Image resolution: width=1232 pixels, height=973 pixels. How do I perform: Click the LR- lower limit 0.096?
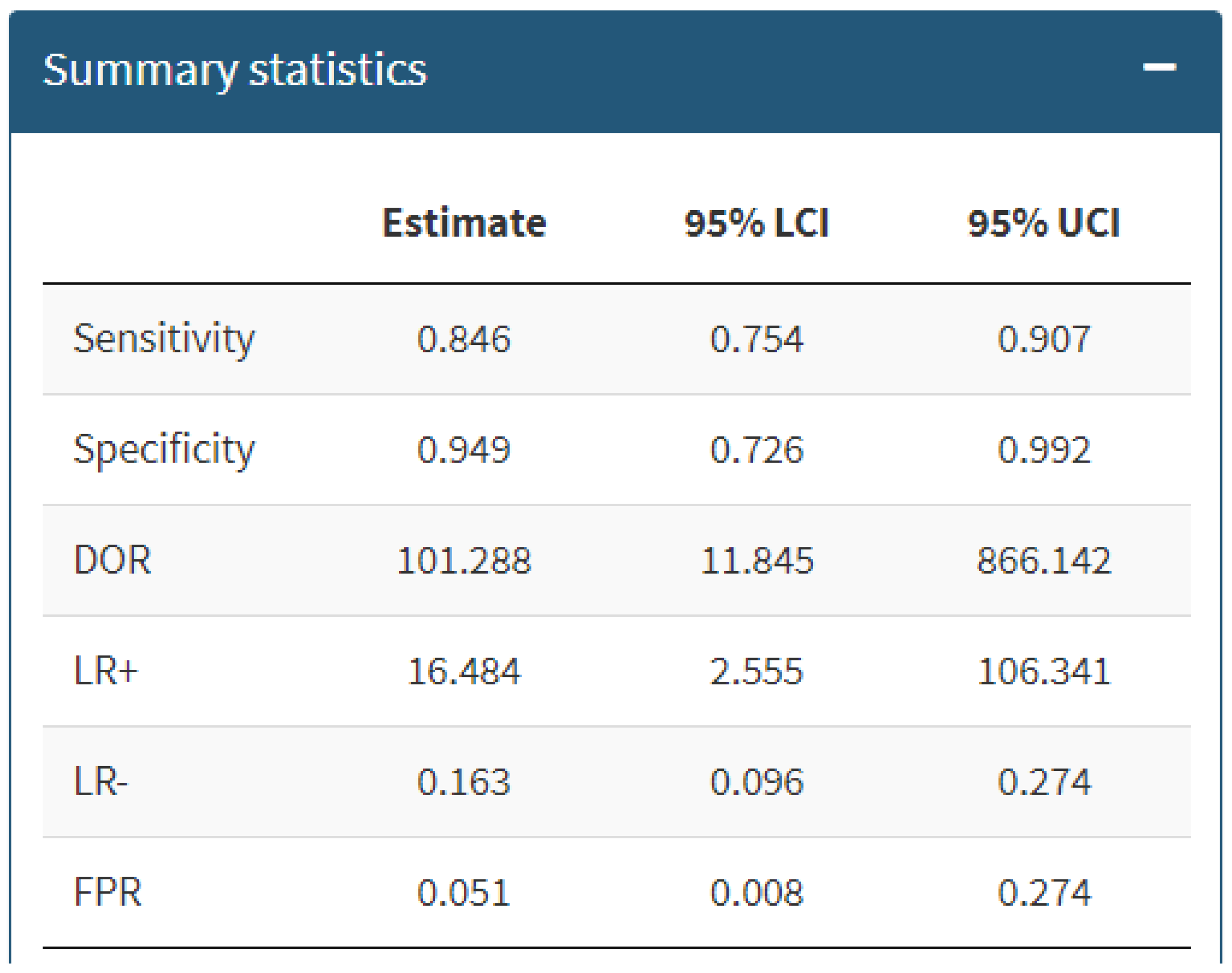tap(756, 782)
